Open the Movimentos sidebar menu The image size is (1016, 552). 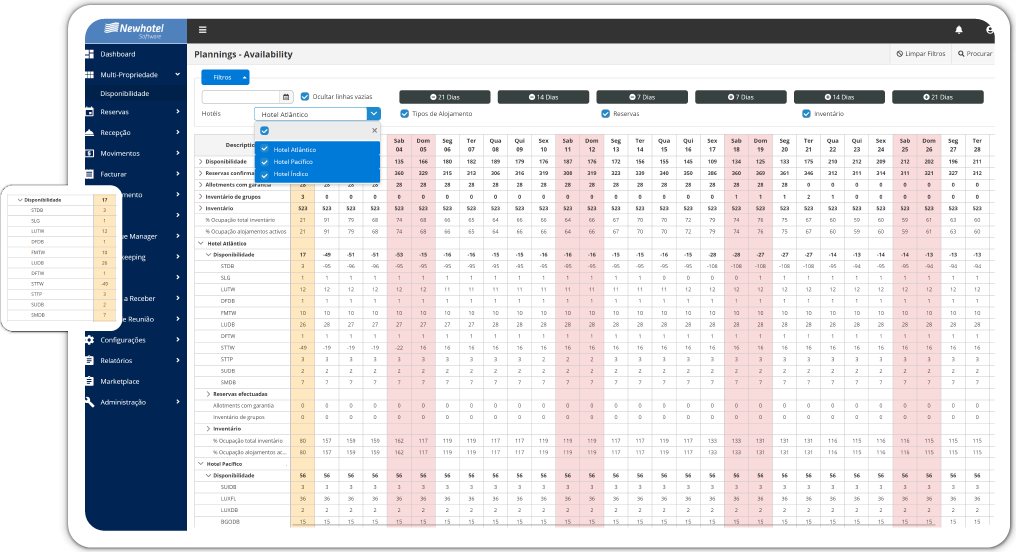coord(120,154)
